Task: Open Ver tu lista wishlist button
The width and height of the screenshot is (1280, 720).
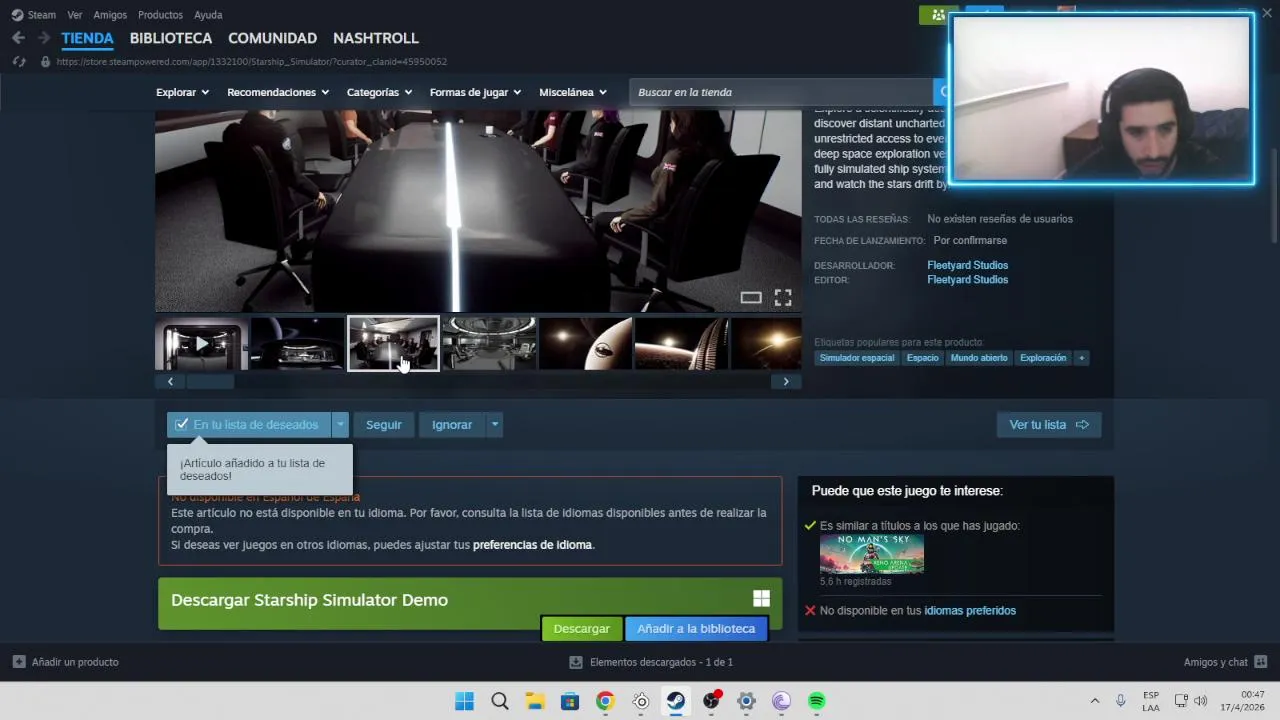Action: (x=1049, y=425)
